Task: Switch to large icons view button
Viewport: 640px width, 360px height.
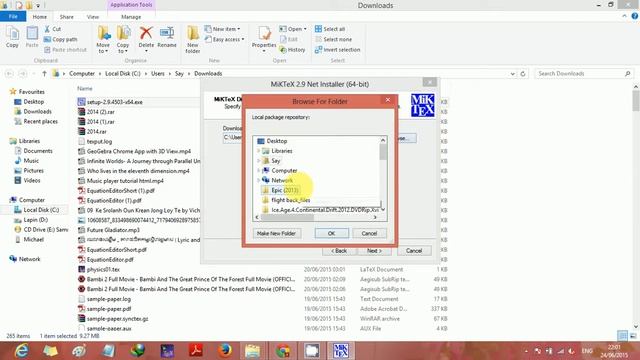Action: pos(633,336)
